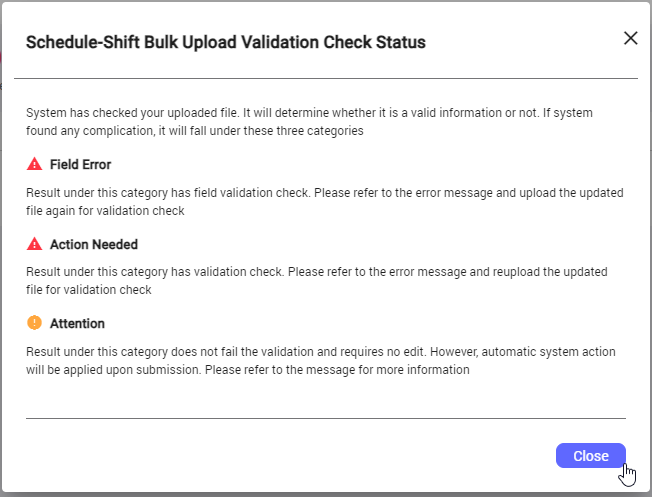Click the Attention description about automatic system action
Image resolution: width=652 pixels, height=497 pixels.
click(x=321, y=361)
